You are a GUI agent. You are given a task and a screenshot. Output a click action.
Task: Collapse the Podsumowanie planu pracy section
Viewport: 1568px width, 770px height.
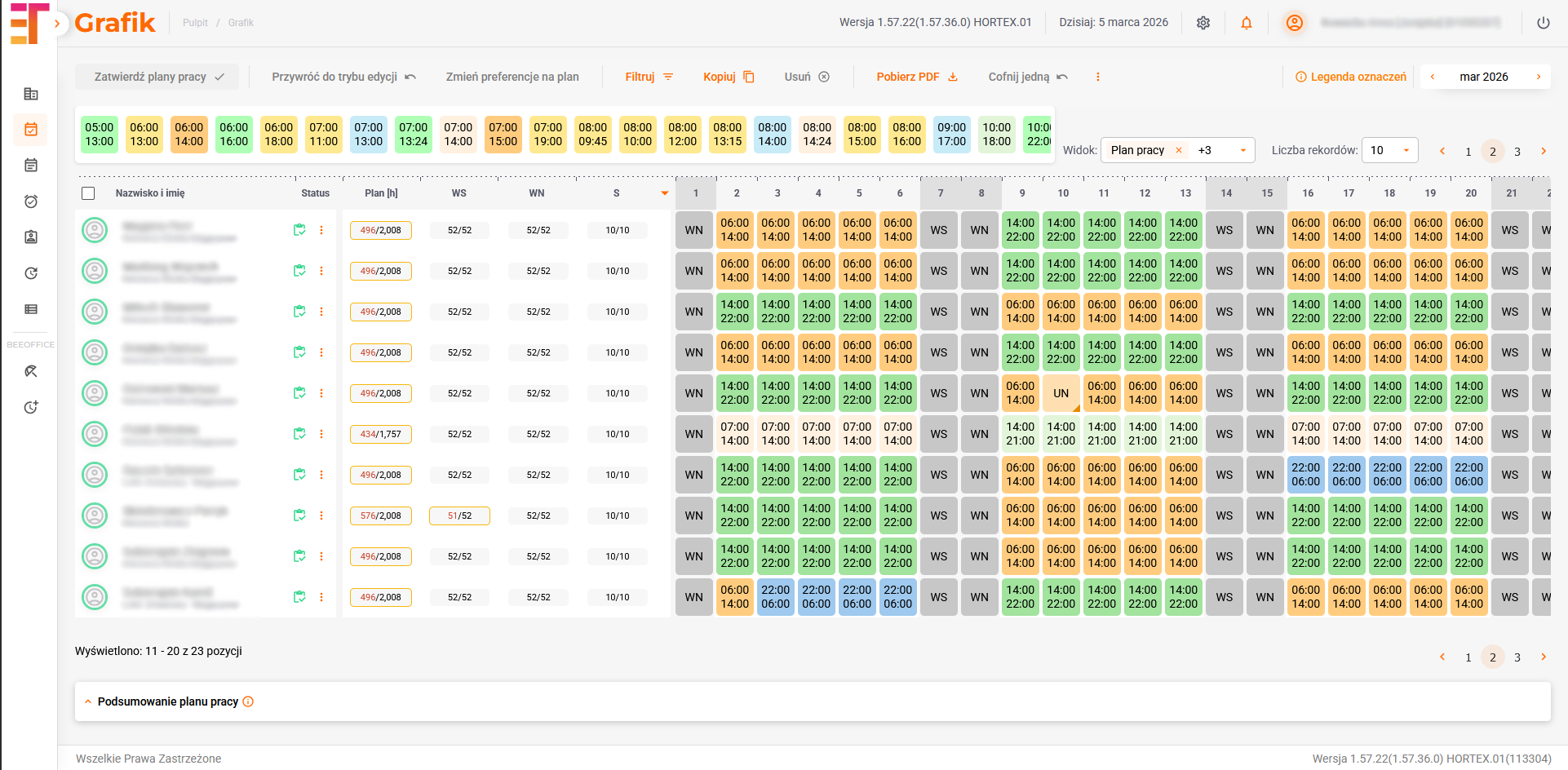click(x=88, y=701)
